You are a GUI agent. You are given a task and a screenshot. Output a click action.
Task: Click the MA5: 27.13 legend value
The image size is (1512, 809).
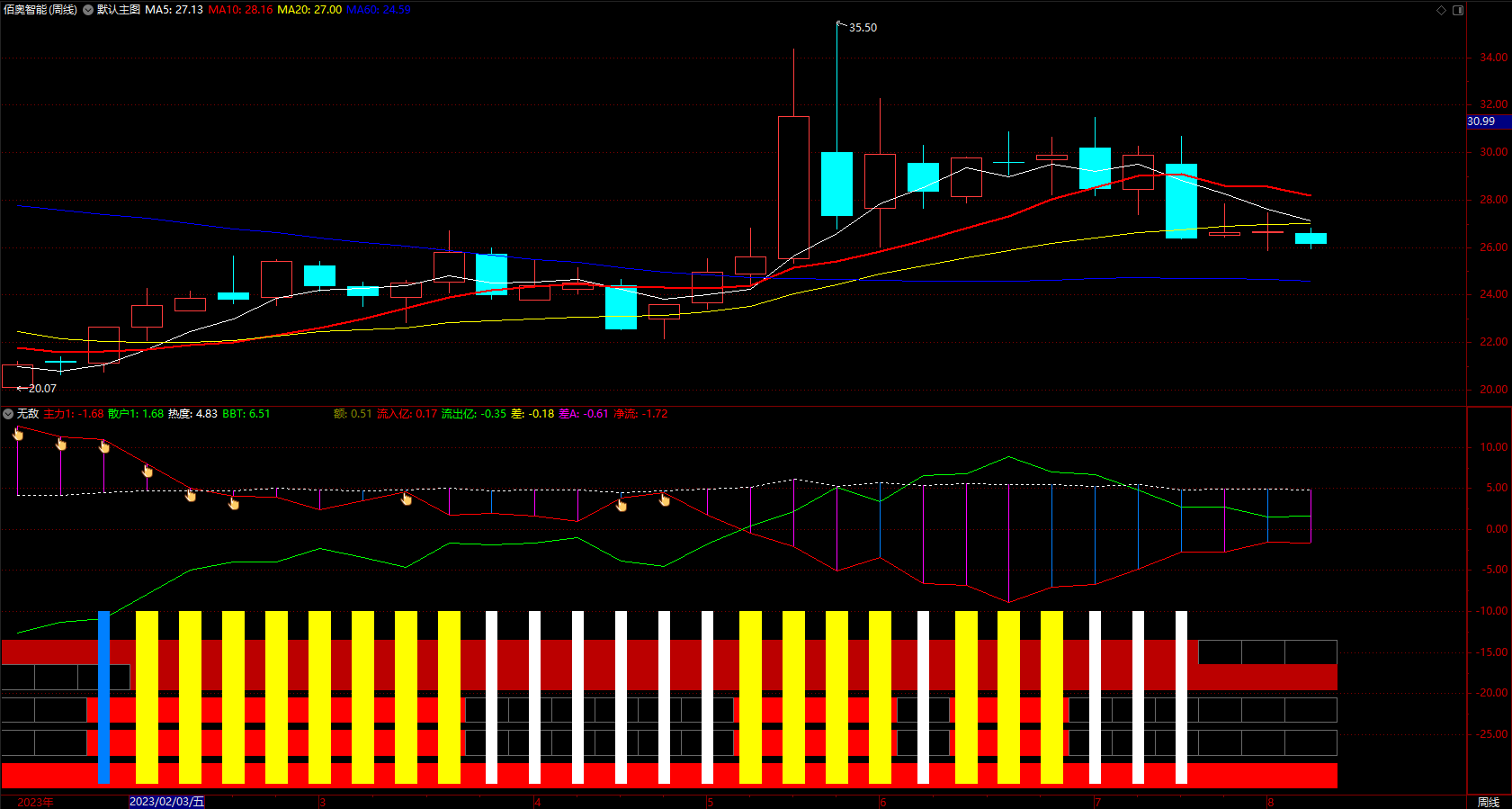(x=174, y=10)
